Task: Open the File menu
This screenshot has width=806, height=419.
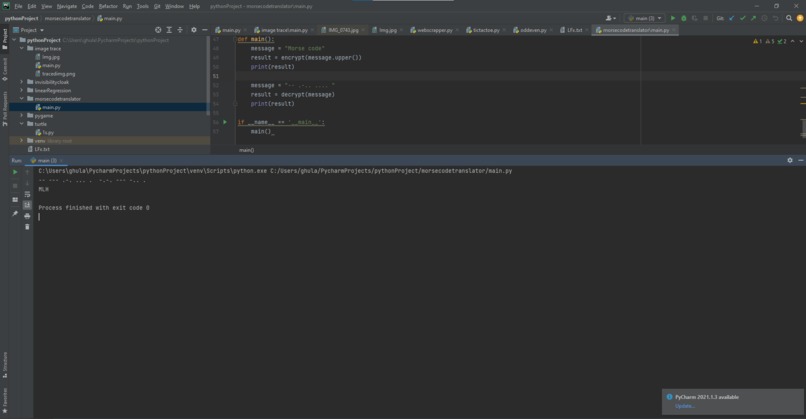Action: pos(18,6)
